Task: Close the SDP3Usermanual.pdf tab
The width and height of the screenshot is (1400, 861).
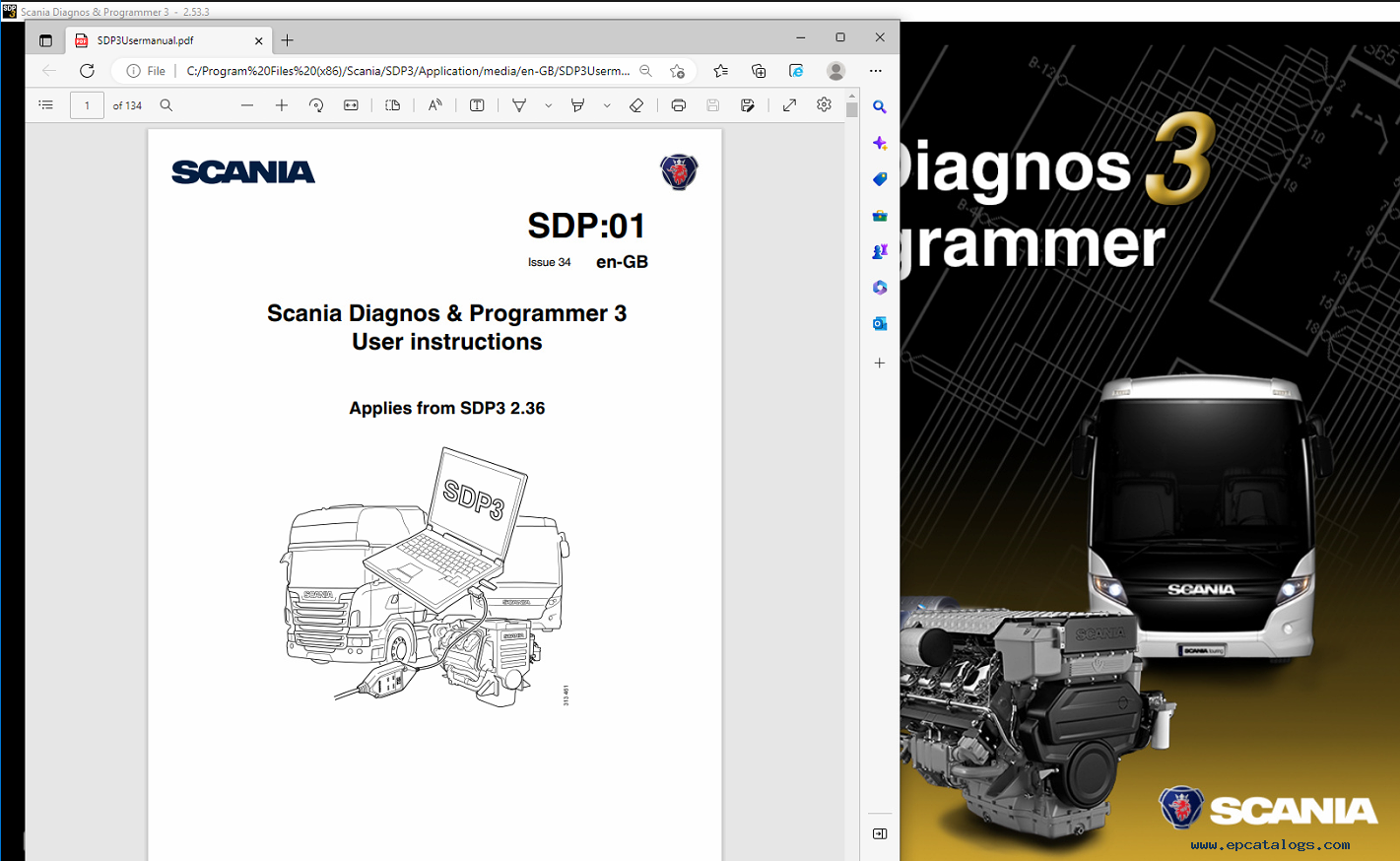Action: (x=259, y=40)
